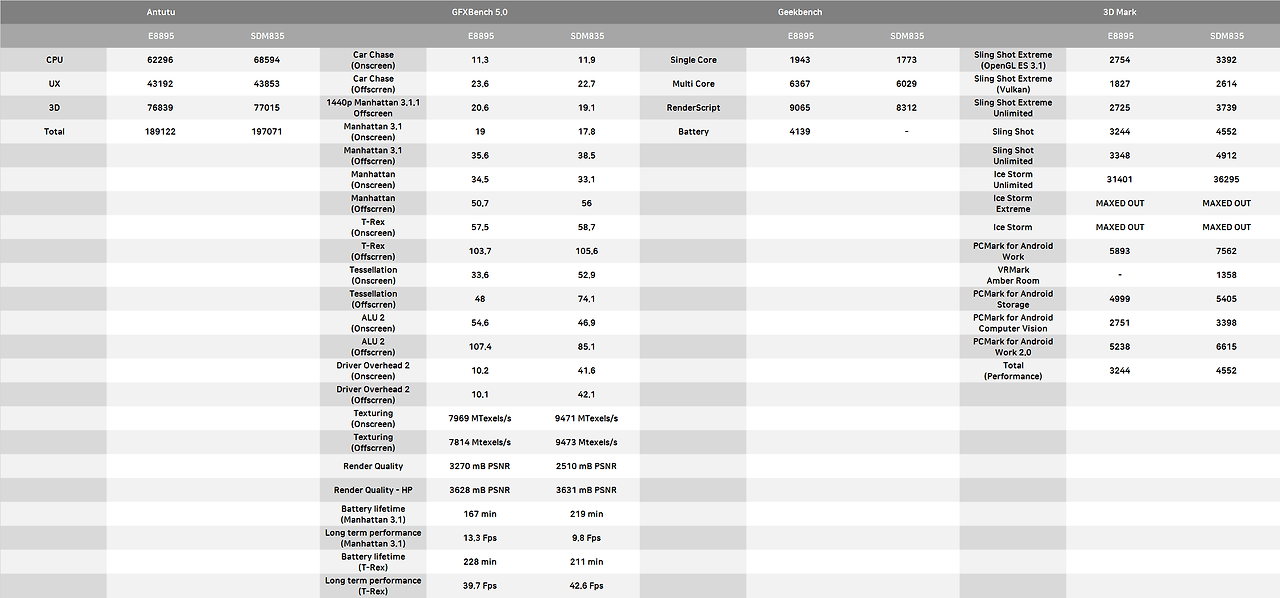Select the Car Chase (Onscreen) label
The width and height of the screenshot is (1280, 598).
373,60
